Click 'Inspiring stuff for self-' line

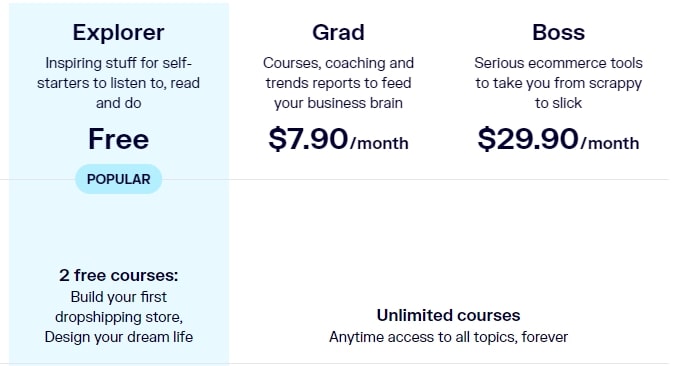(118, 63)
